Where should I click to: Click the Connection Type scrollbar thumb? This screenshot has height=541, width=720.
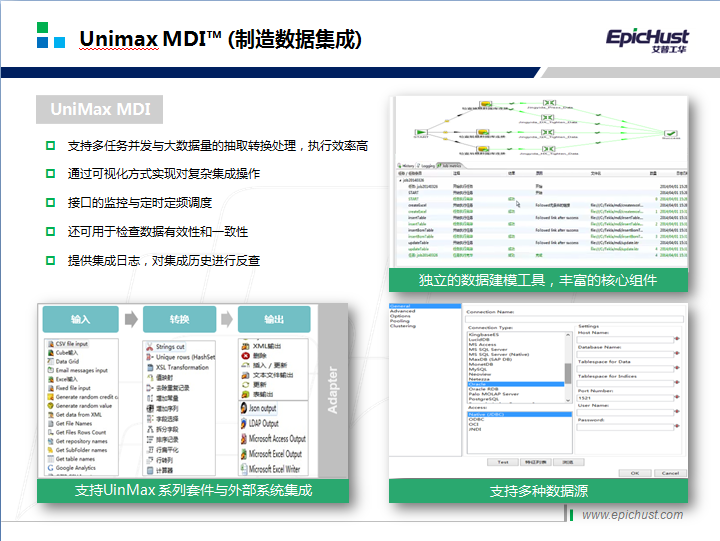568,373
